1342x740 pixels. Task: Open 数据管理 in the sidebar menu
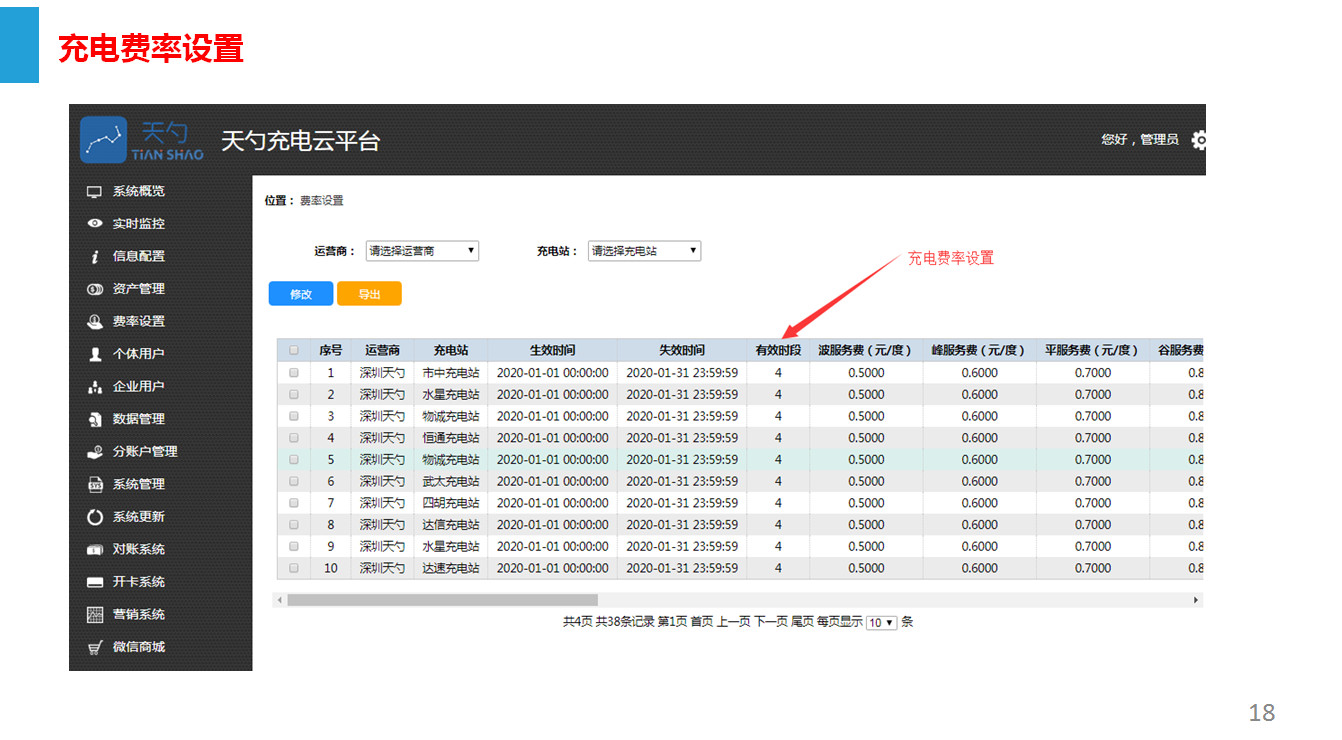(x=138, y=419)
